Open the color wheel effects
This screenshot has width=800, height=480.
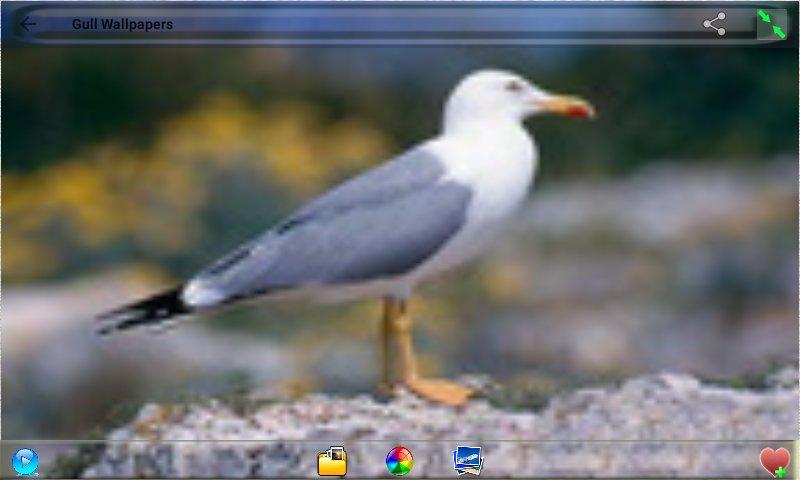(x=399, y=461)
